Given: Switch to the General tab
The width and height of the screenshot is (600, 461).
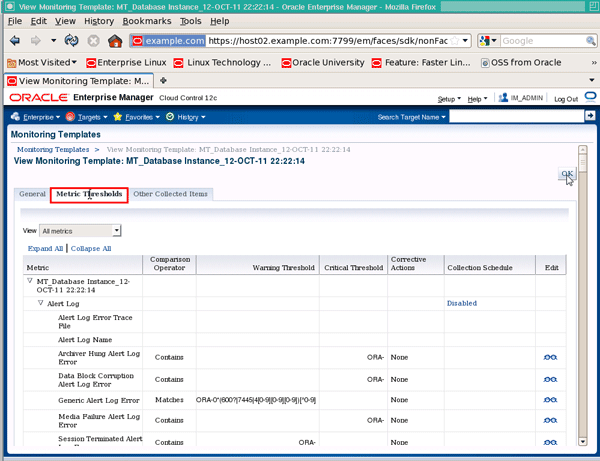Looking at the screenshot, I should (32, 194).
